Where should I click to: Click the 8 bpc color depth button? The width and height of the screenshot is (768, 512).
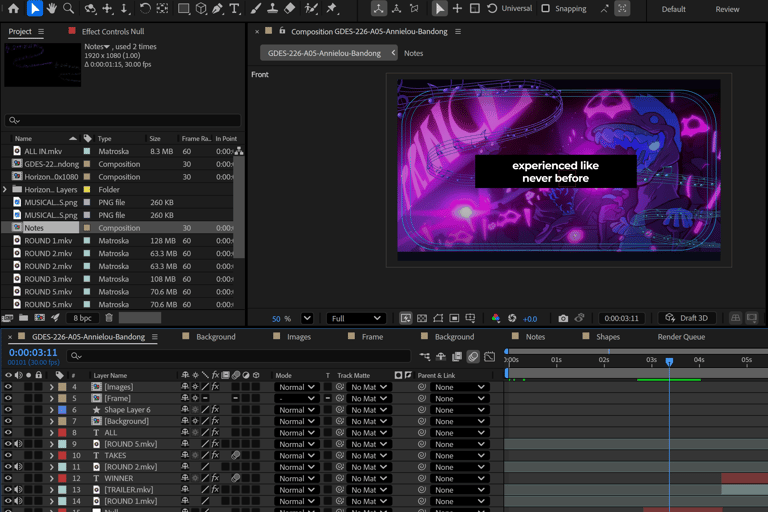(82, 318)
